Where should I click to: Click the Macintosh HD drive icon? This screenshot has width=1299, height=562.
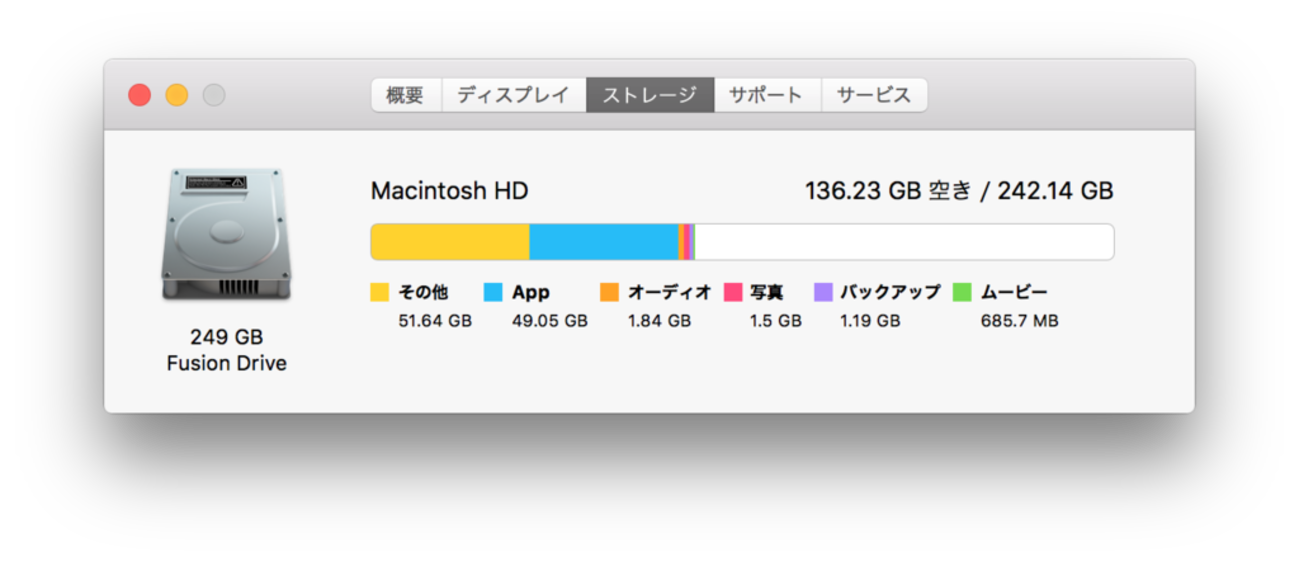click(x=226, y=234)
